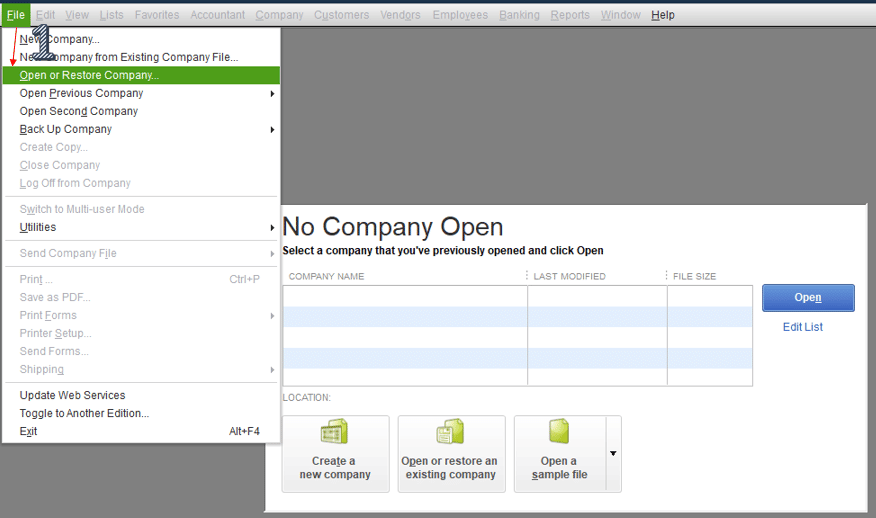The height and width of the screenshot is (518, 876).
Task: Click the blue Open button
Action: pyautogui.click(x=808, y=298)
